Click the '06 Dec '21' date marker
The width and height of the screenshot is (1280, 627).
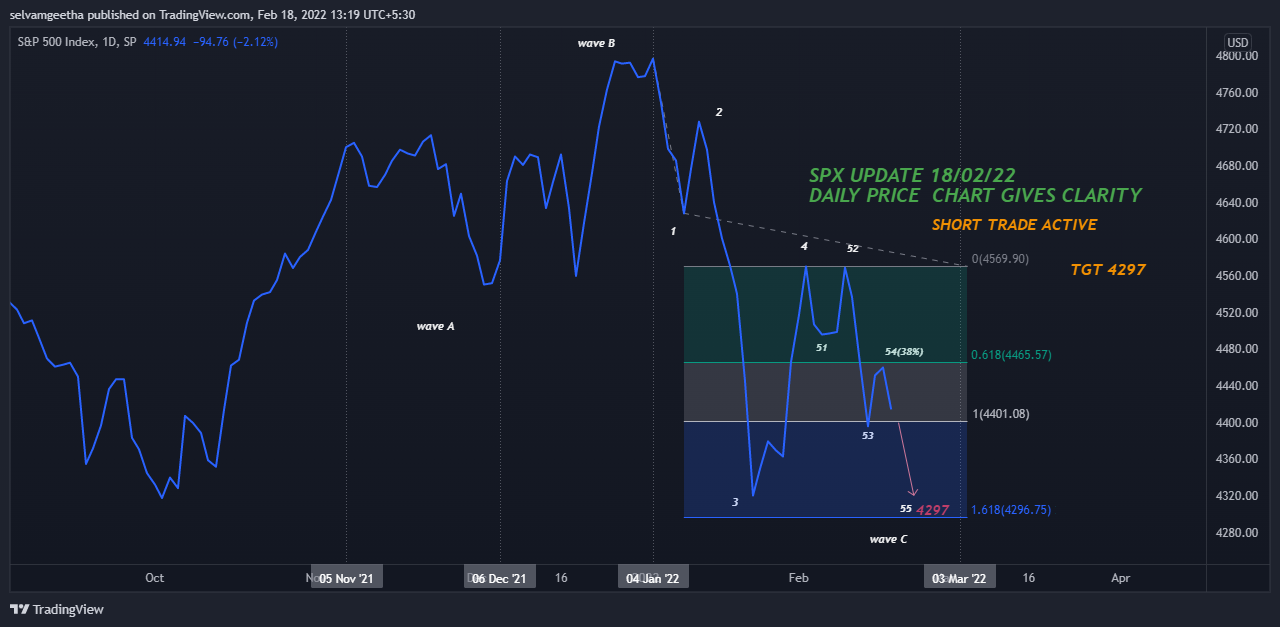tap(499, 578)
